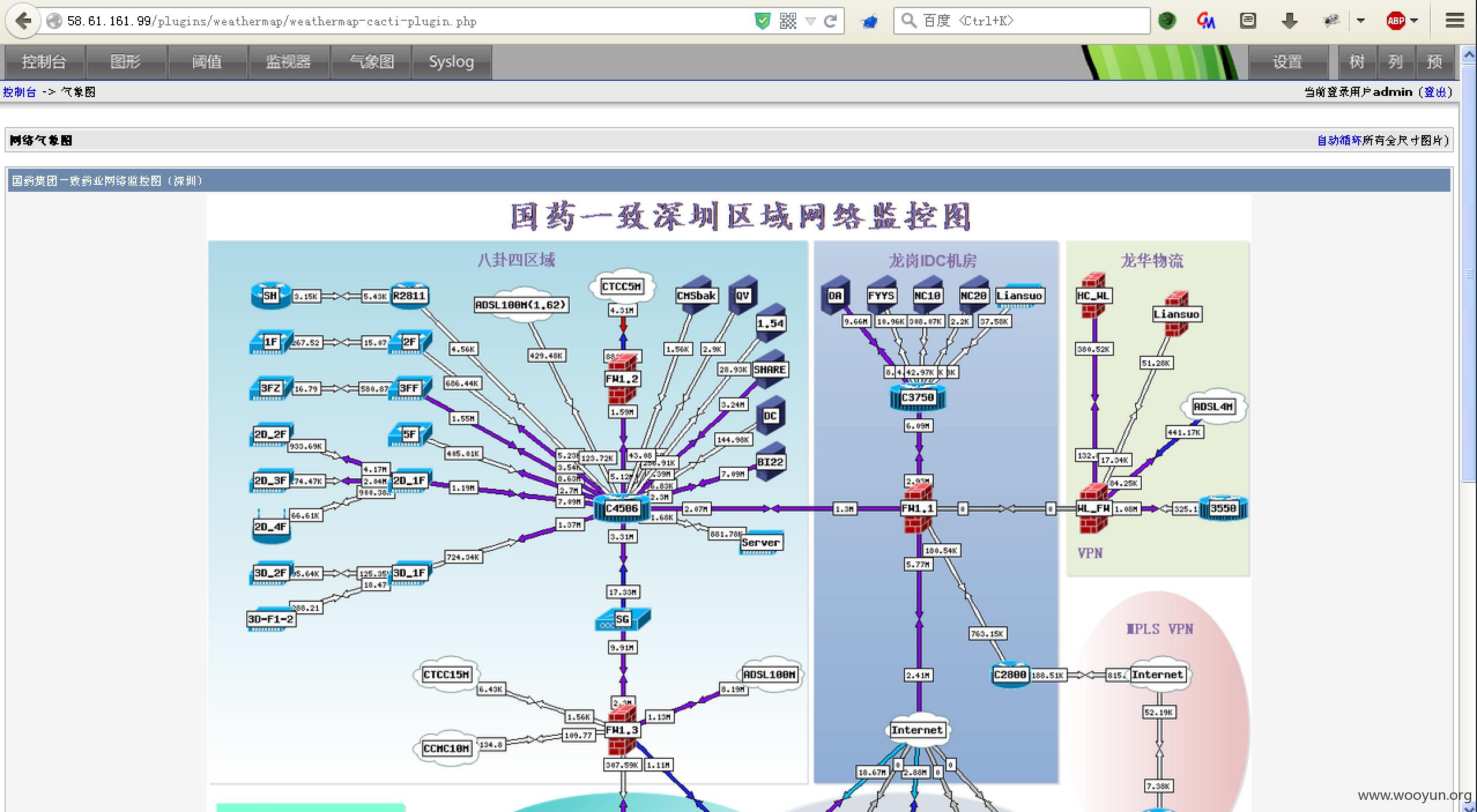Click the 2.41M label above Internet cloud
This screenshot has height=812, width=1477.
(918, 675)
